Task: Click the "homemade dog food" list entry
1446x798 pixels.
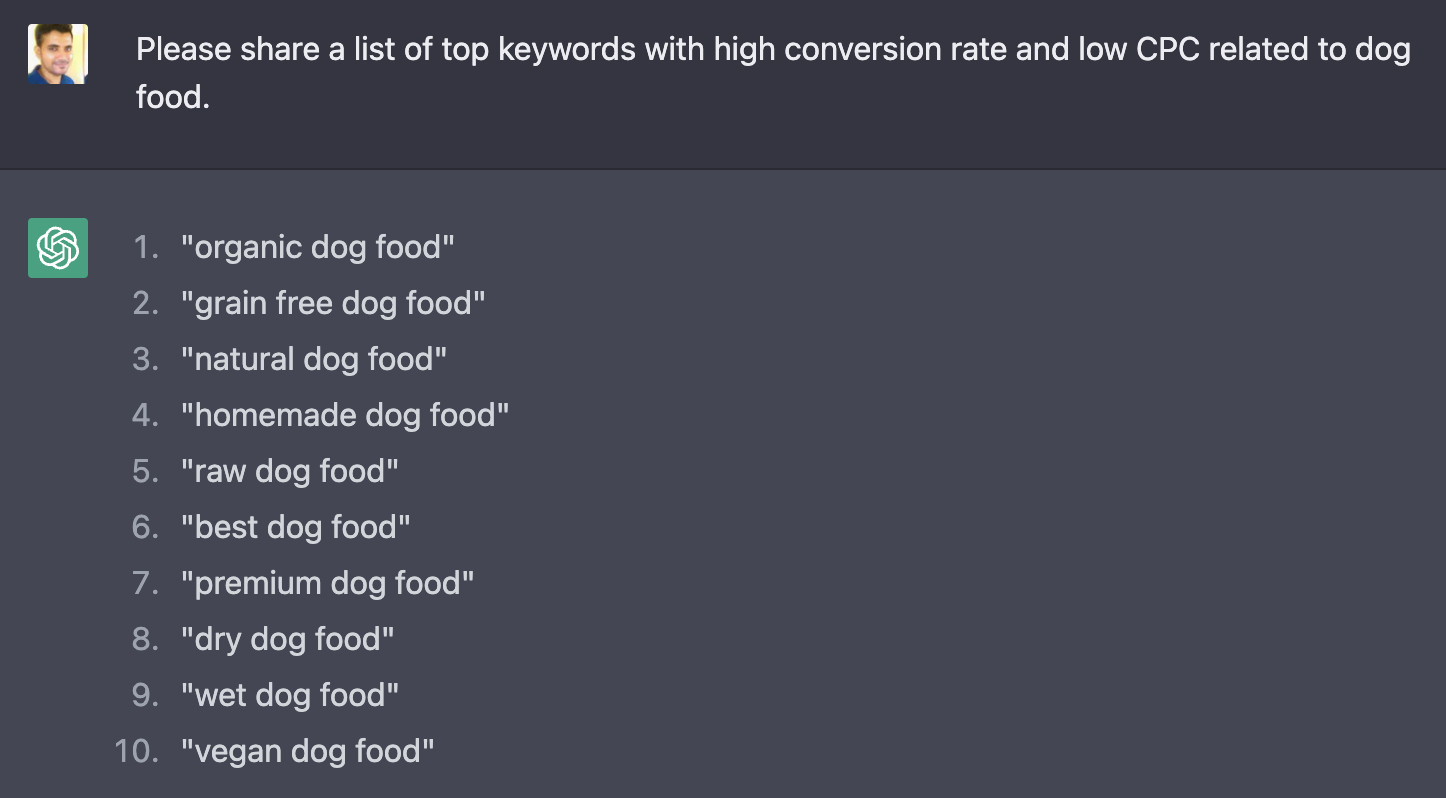Action: click(345, 415)
